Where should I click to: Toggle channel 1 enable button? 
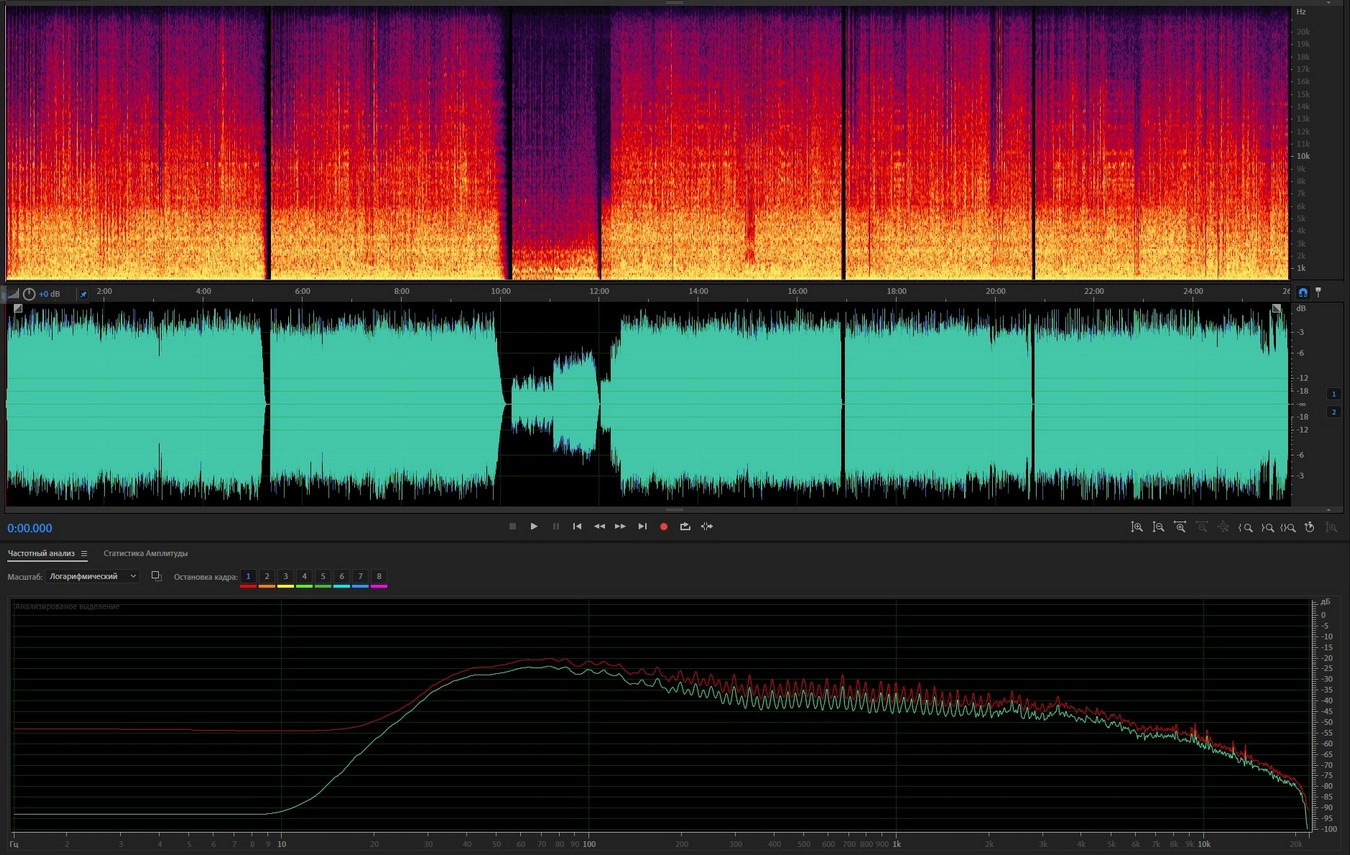pos(1333,394)
